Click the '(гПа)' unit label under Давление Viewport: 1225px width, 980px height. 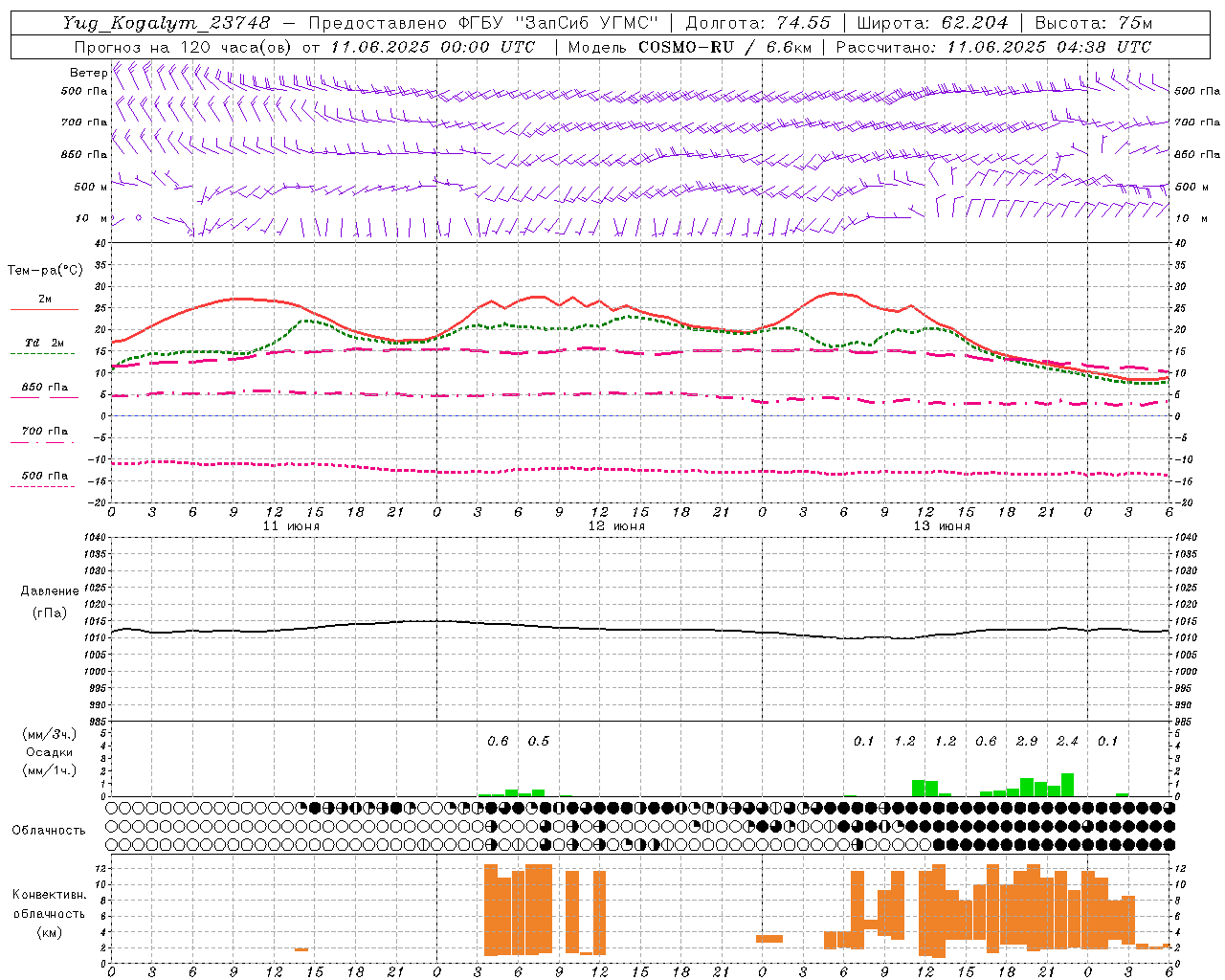tap(50, 613)
